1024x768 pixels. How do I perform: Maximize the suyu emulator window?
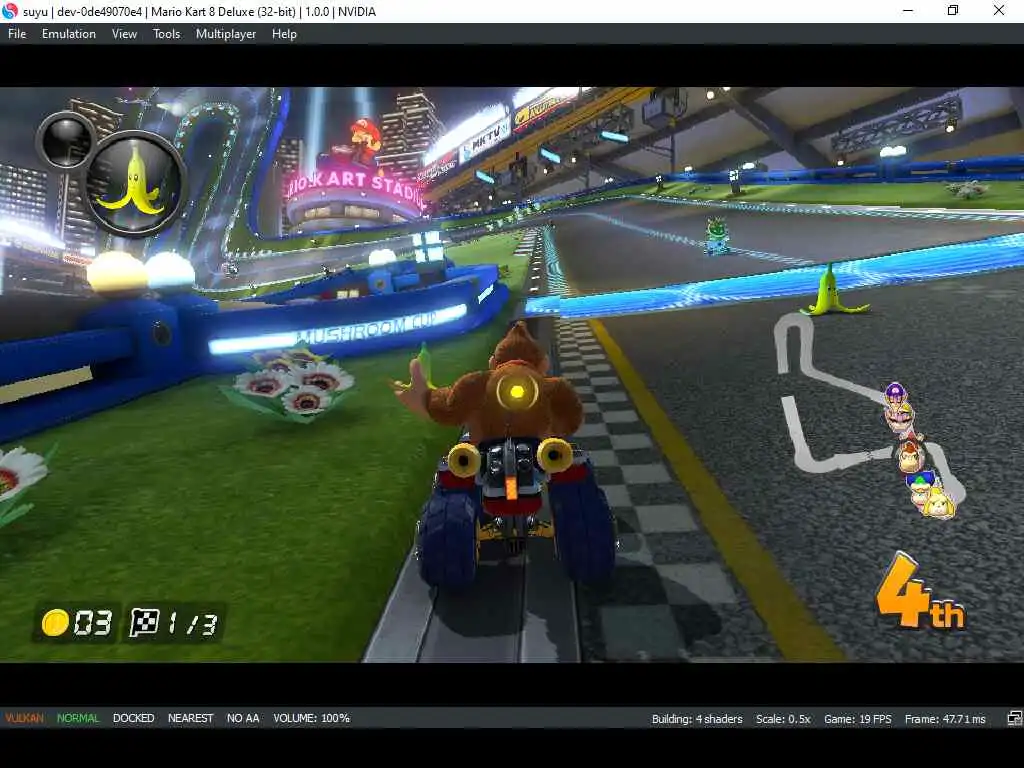pos(953,10)
